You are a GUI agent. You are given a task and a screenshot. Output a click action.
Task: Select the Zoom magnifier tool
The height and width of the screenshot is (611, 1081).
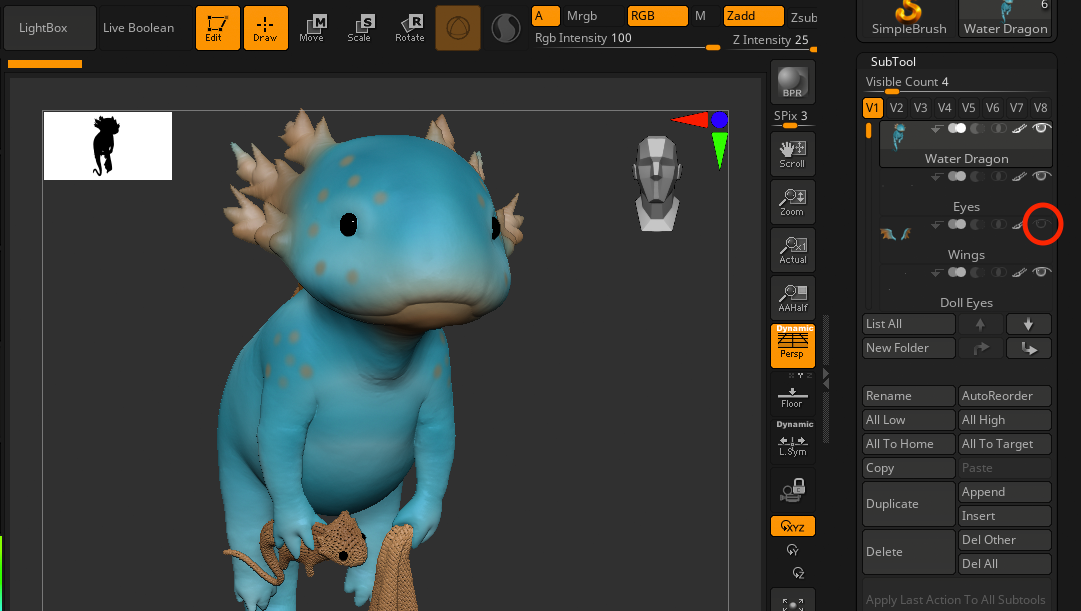(793, 202)
